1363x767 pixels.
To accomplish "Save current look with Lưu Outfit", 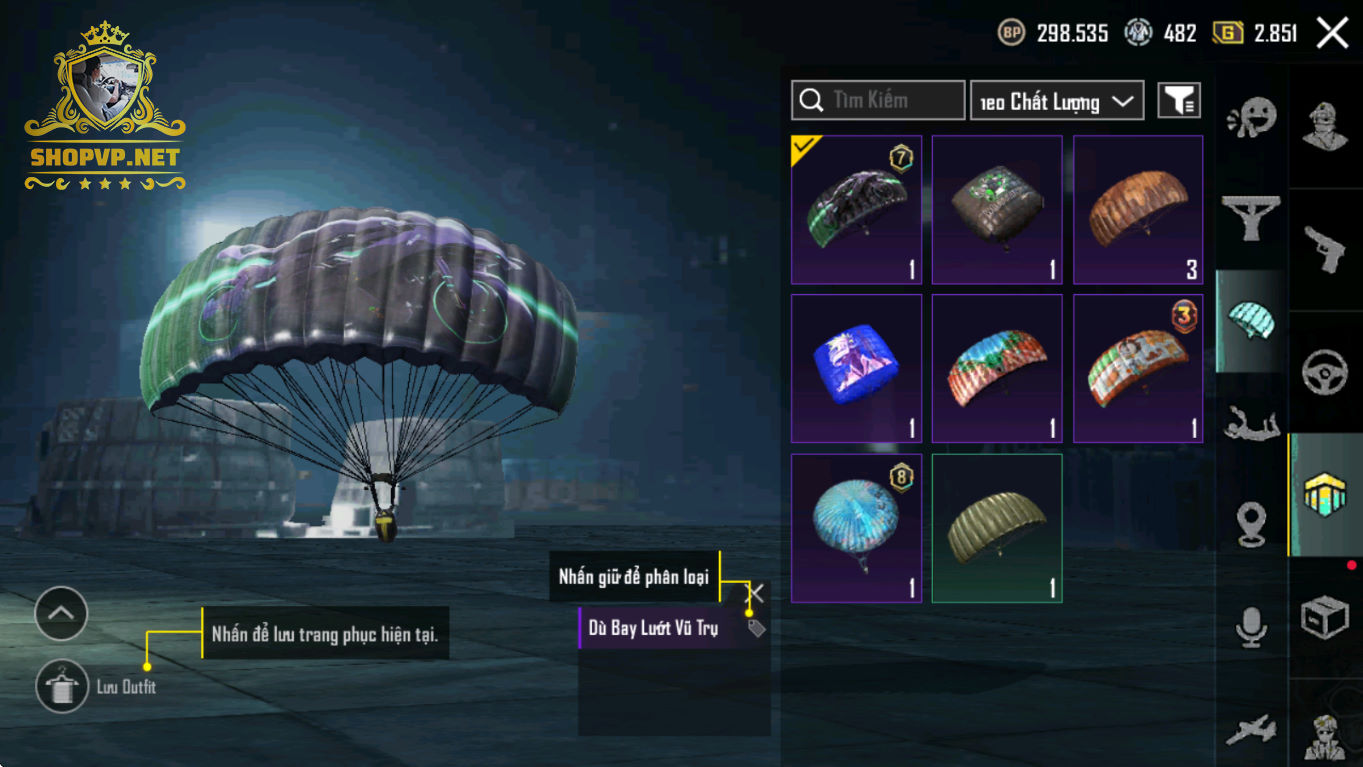I will tap(61, 687).
